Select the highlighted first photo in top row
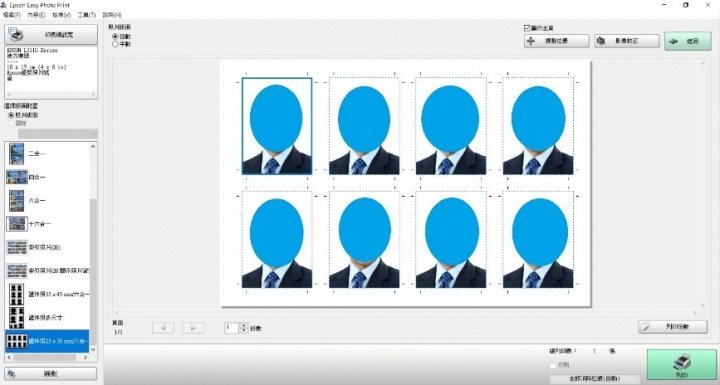720x385 pixels. (x=277, y=126)
